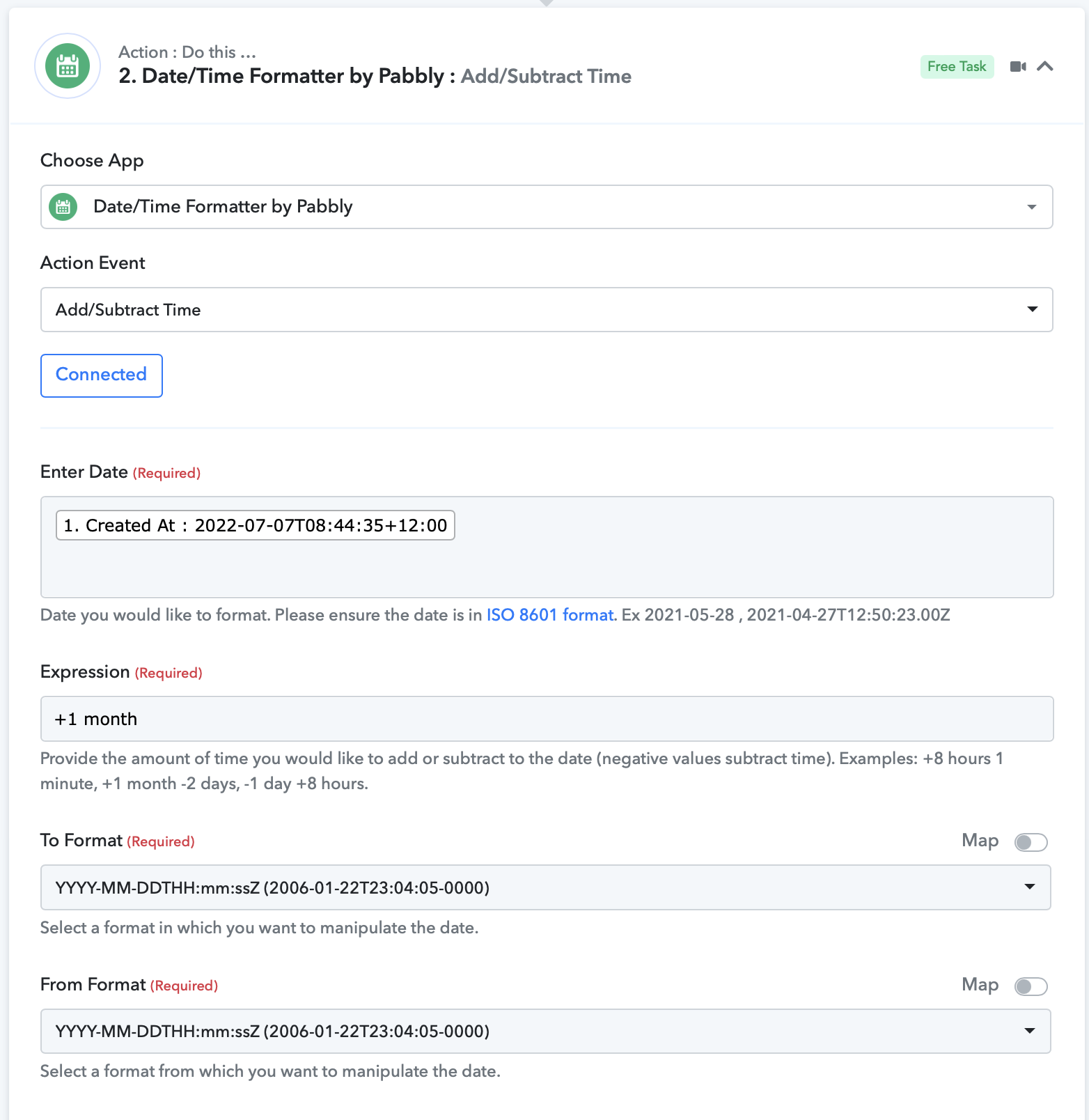Click the 'Expression' field label
Viewport: 1089px width, 1120px height.
click(85, 672)
